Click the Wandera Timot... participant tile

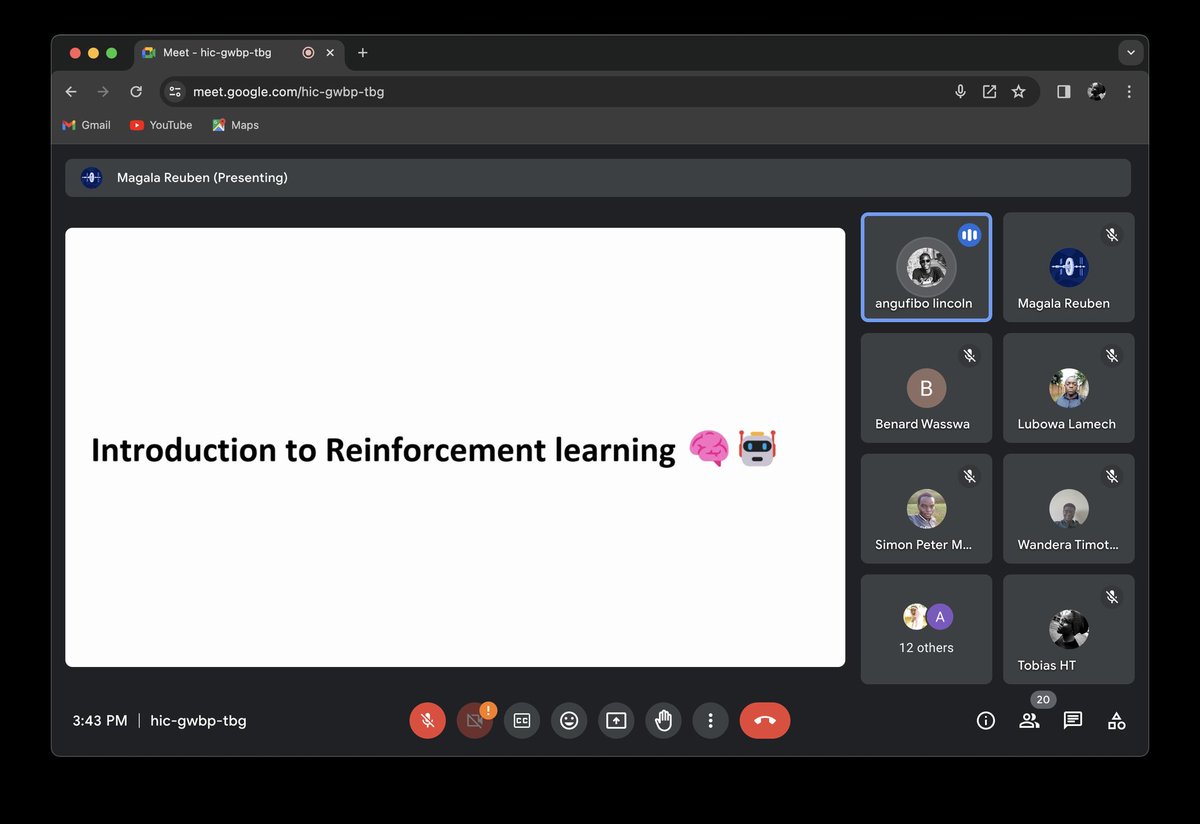point(1068,509)
